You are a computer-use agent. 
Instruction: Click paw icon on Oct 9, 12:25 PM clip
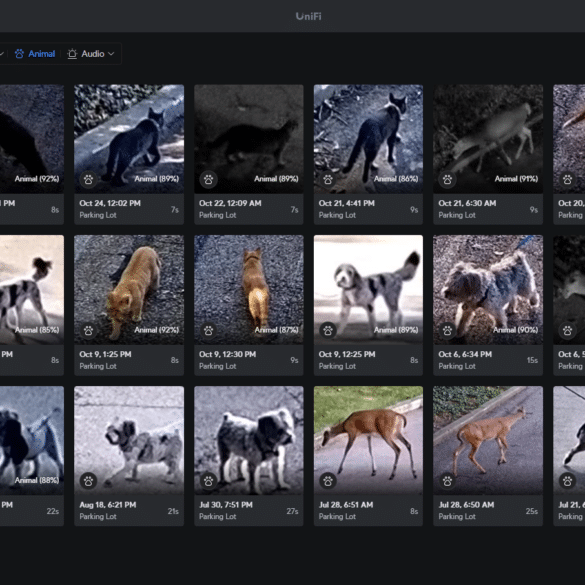(x=328, y=330)
